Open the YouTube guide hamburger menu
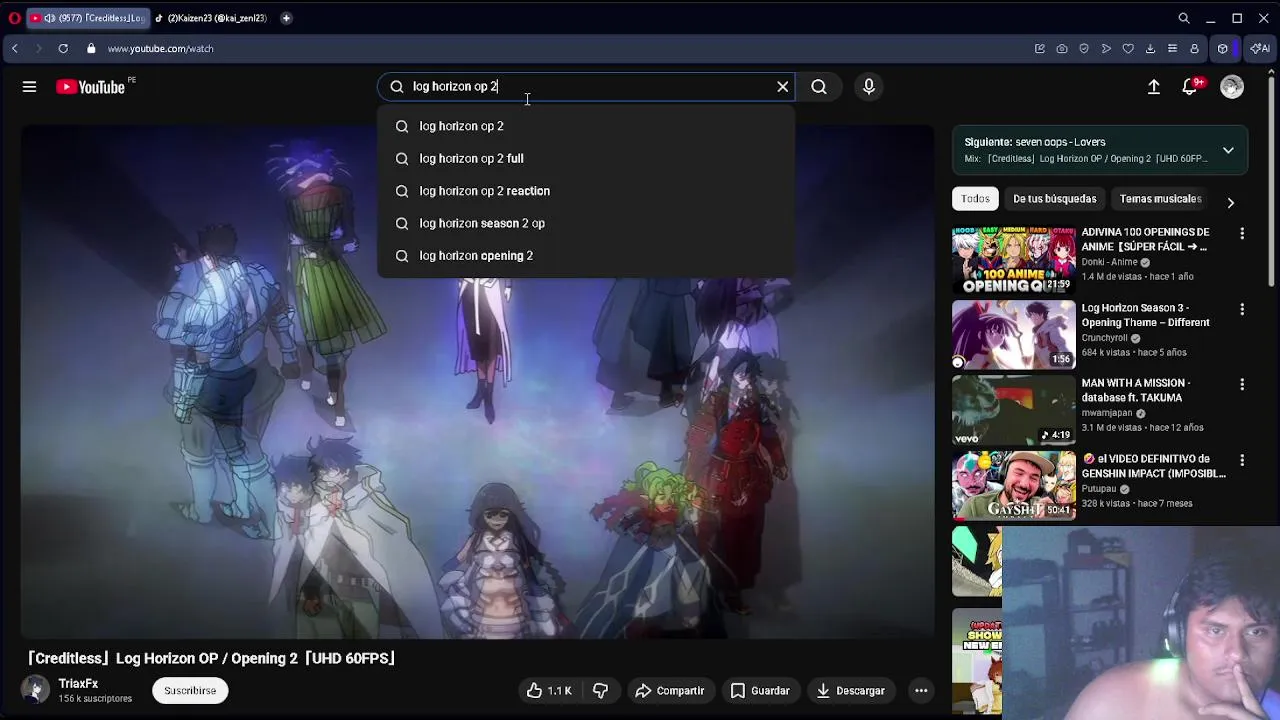This screenshot has width=1280, height=720. coord(29,87)
